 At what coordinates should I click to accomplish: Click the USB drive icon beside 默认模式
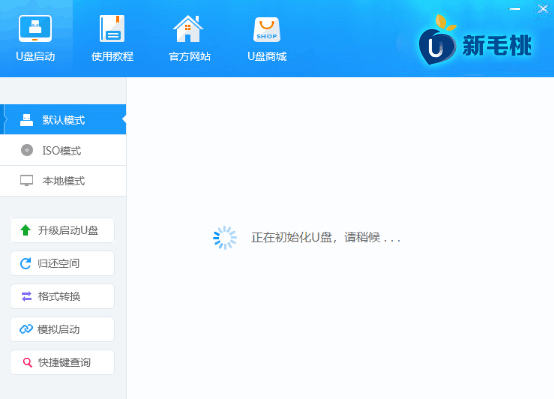pyautogui.click(x=26, y=120)
